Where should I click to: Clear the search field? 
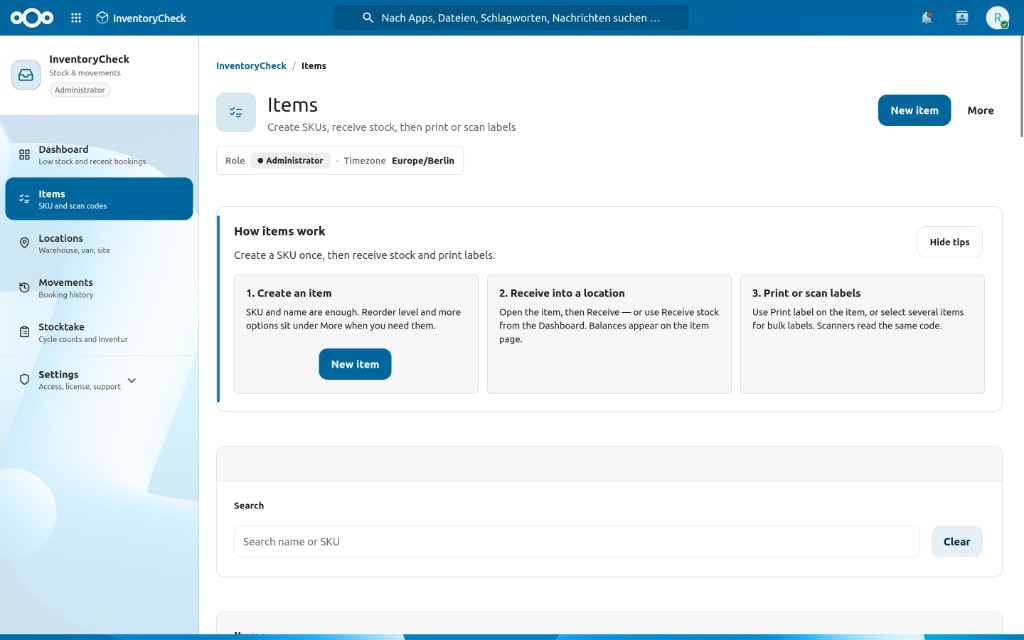pos(957,541)
